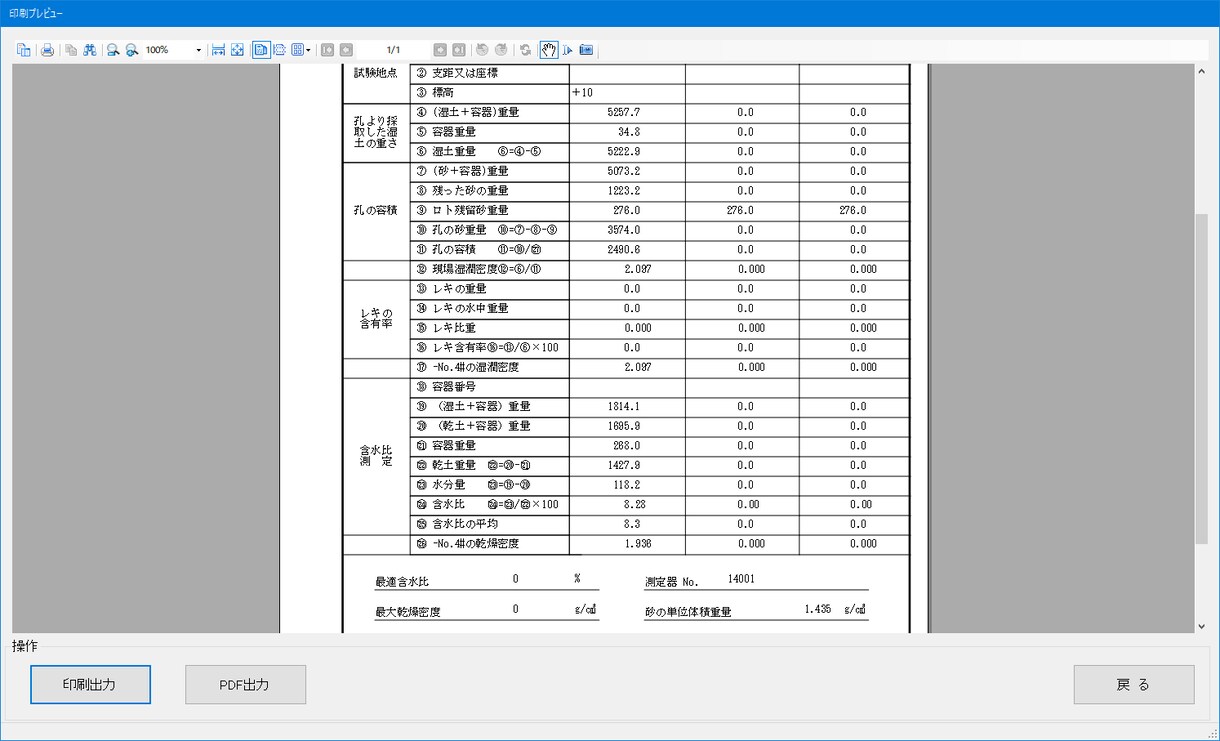Go to the first page icon
The width and height of the screenshot is (1220, 741).
click(x=327, y=50)
